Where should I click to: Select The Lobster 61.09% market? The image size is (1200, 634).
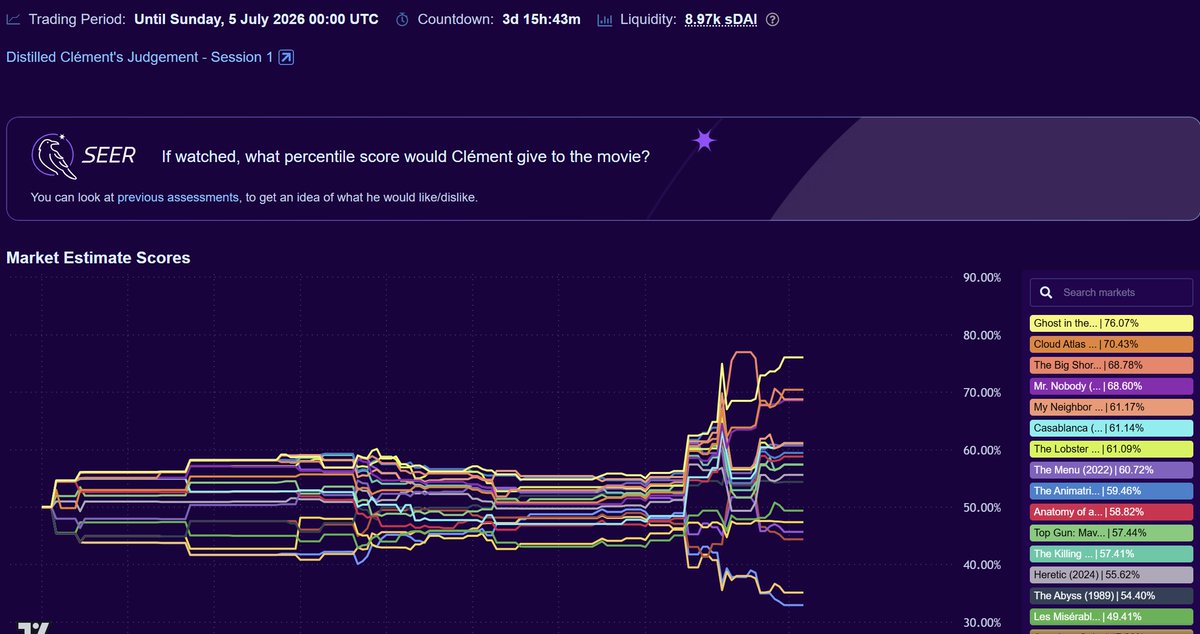coord(1111,449)
